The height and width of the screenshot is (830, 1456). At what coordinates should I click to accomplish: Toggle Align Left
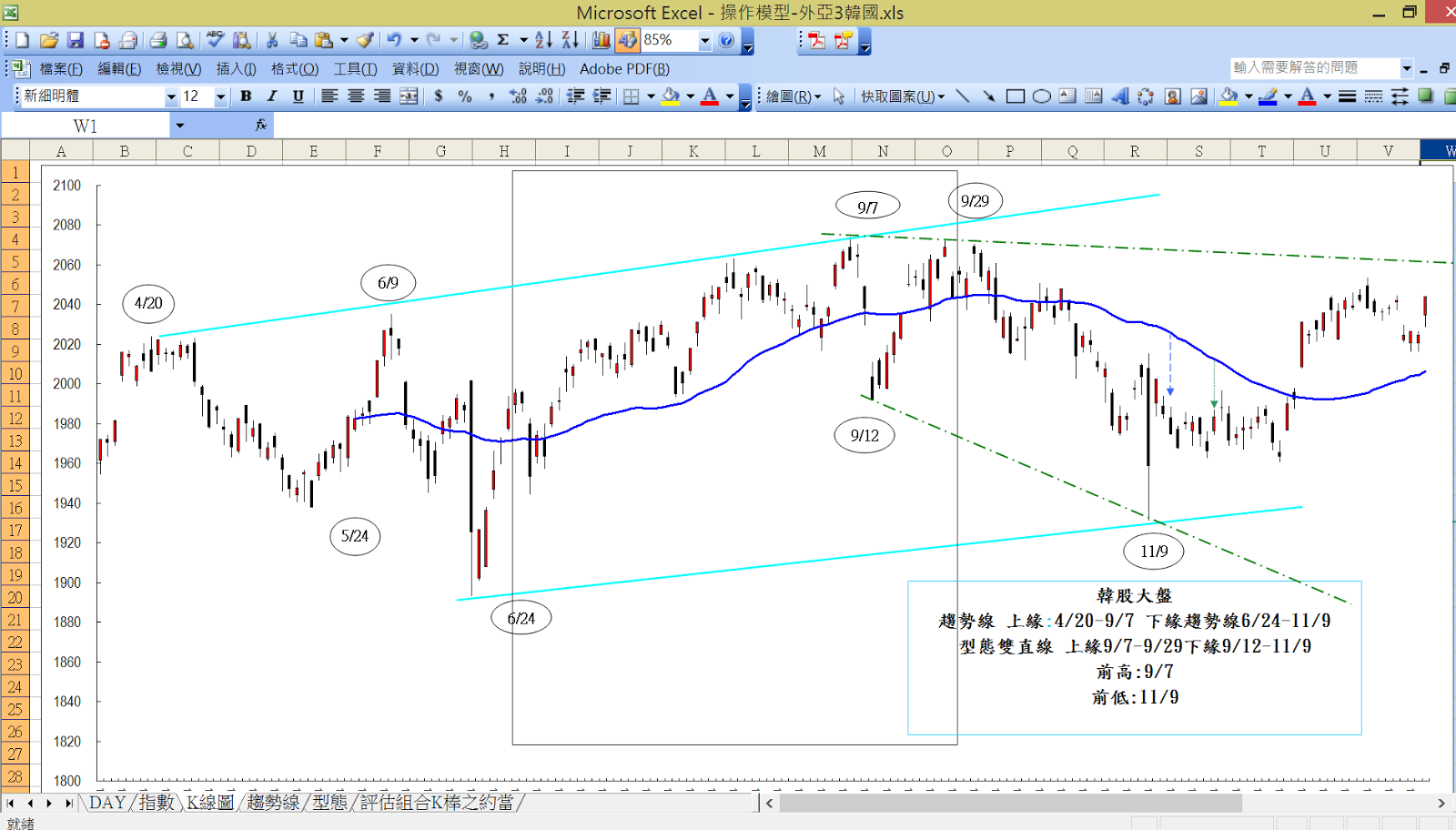[329, 96]
